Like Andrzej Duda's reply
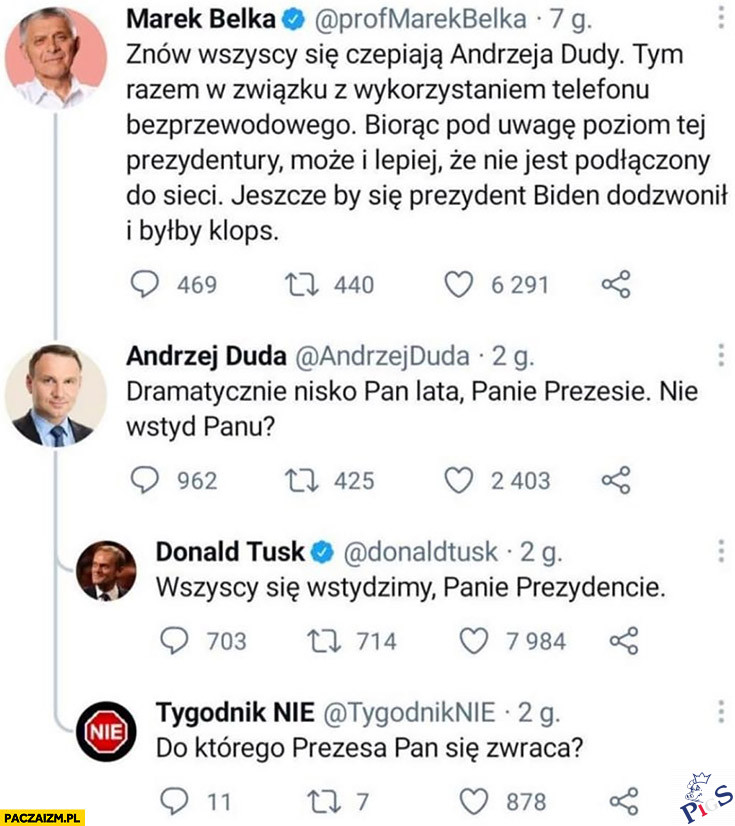 pos(459,481)
